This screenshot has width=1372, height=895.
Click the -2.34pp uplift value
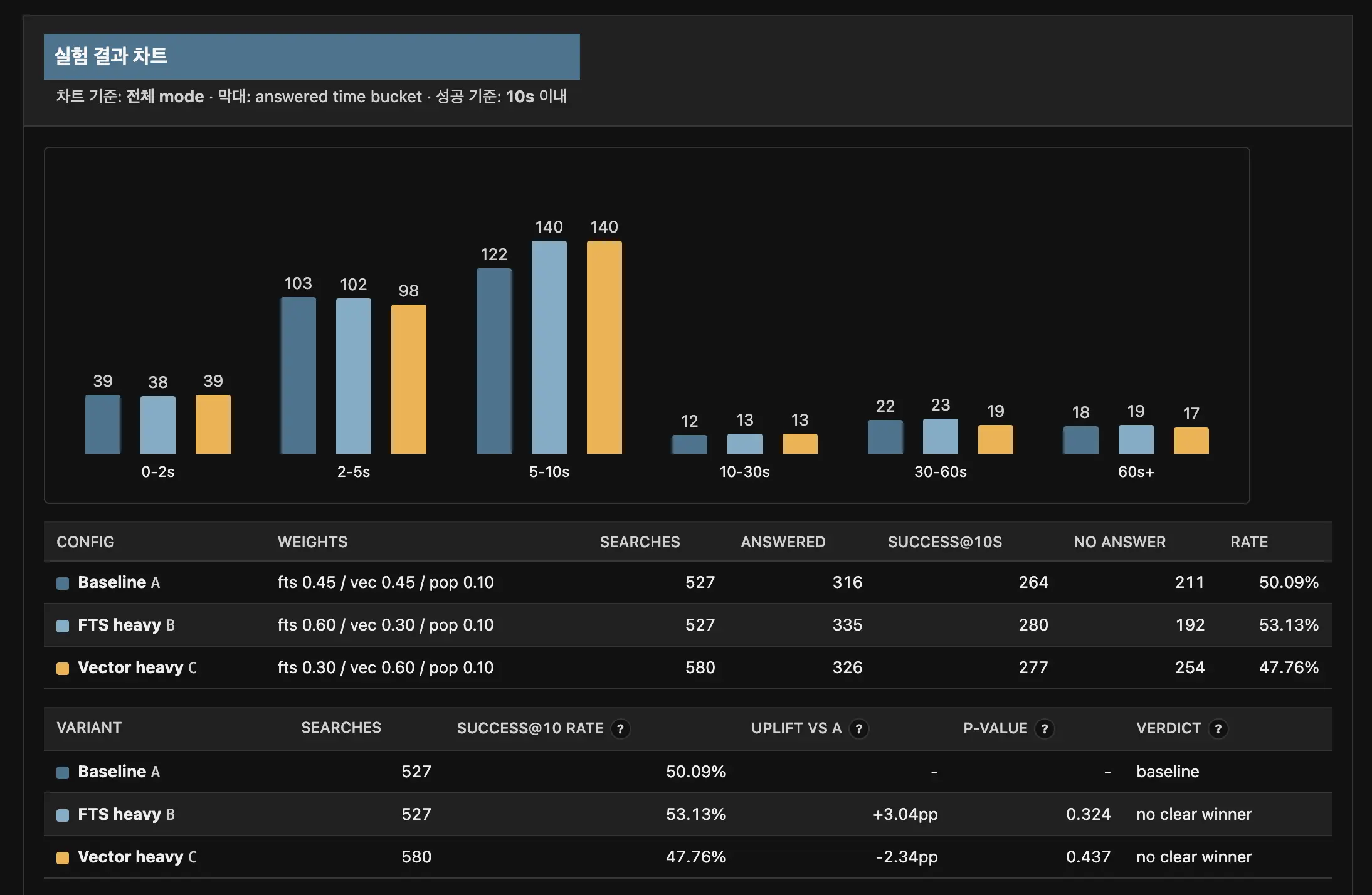[x=907, y=857]
